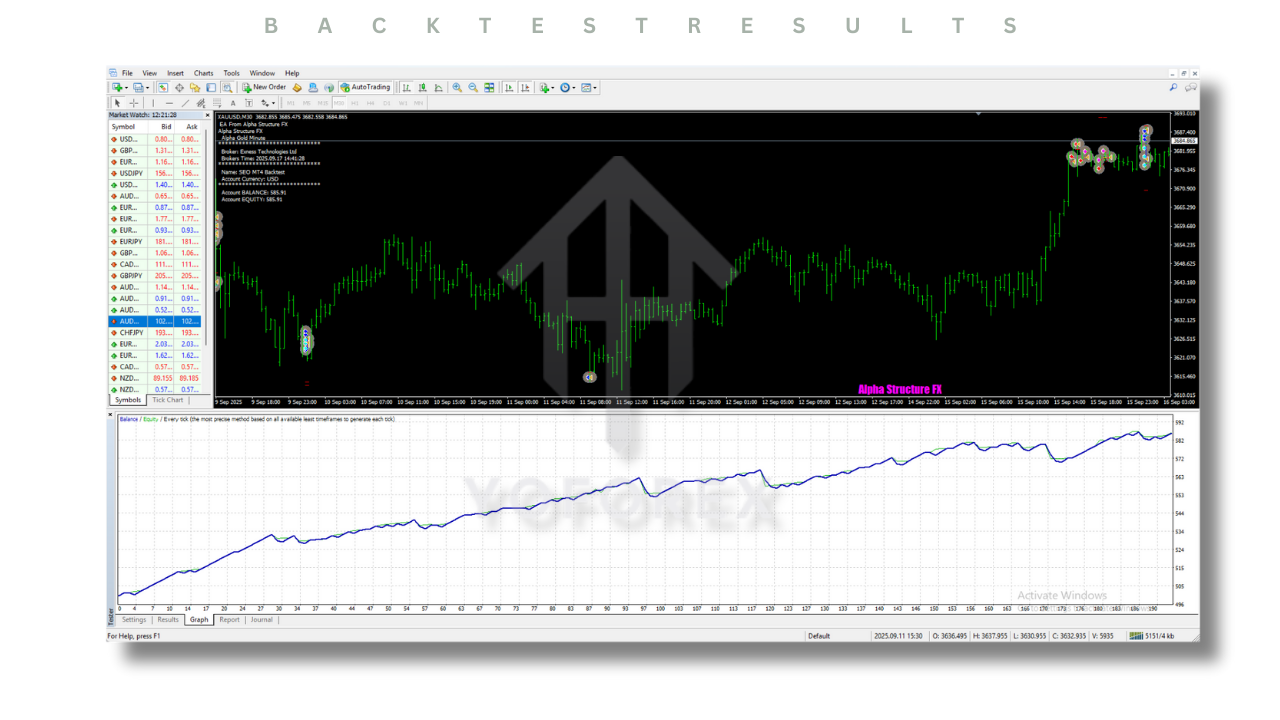Click the Zoom Out magnifier icon

point(473,88)
